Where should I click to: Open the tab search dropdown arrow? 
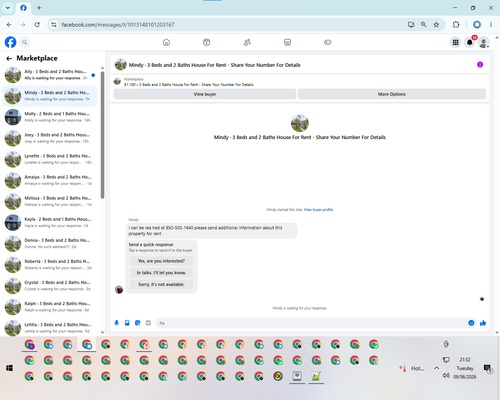[x=8, y=8]
